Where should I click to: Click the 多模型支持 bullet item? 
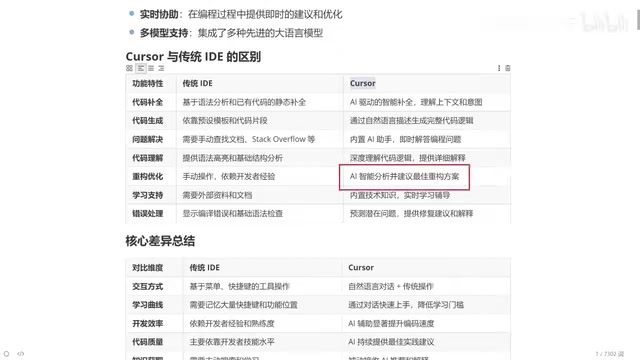(x=231, y=33)
